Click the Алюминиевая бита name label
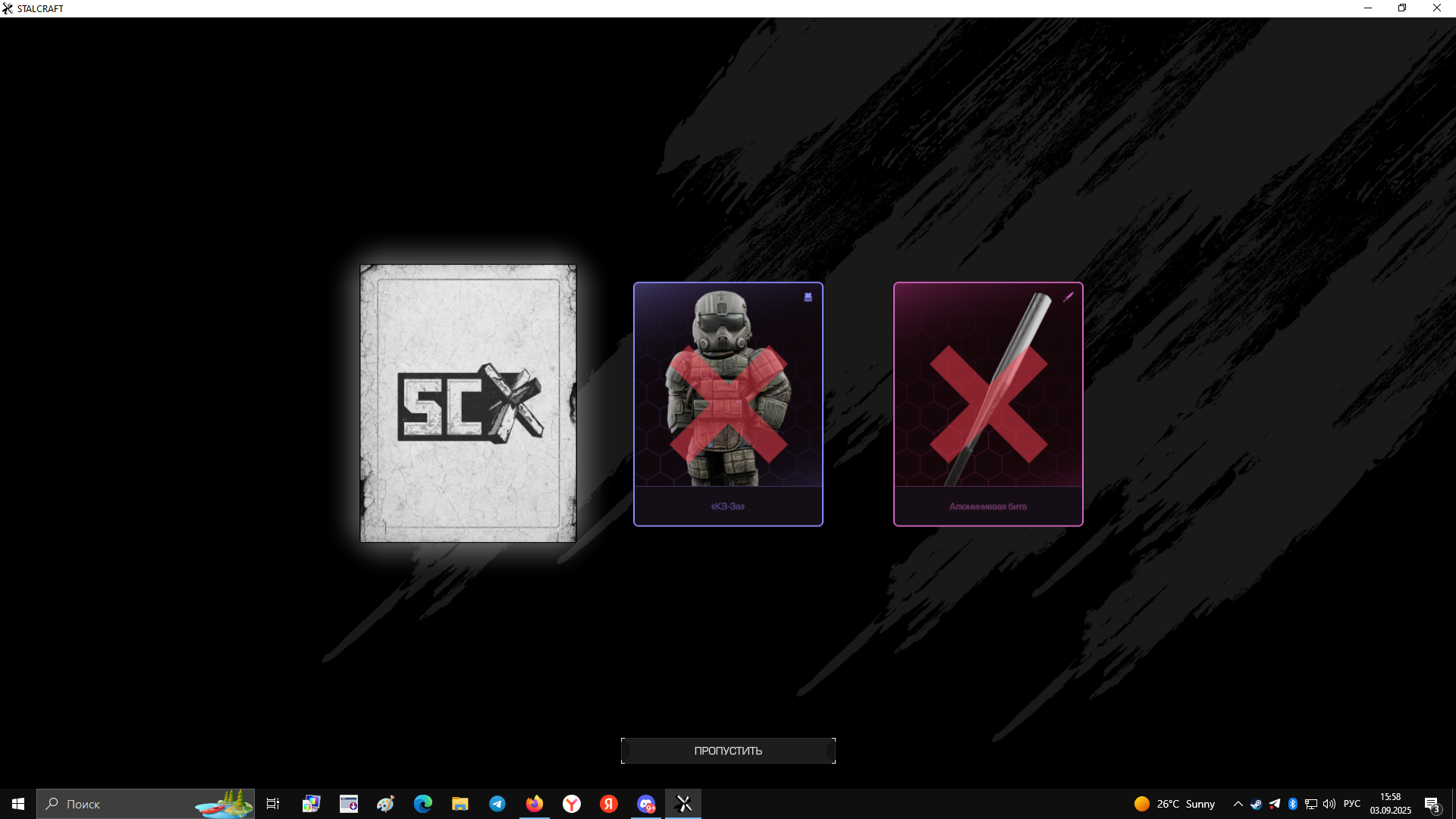Image resolution: width=1456 pixels, height=819 pixels. (x=988, y=507)
